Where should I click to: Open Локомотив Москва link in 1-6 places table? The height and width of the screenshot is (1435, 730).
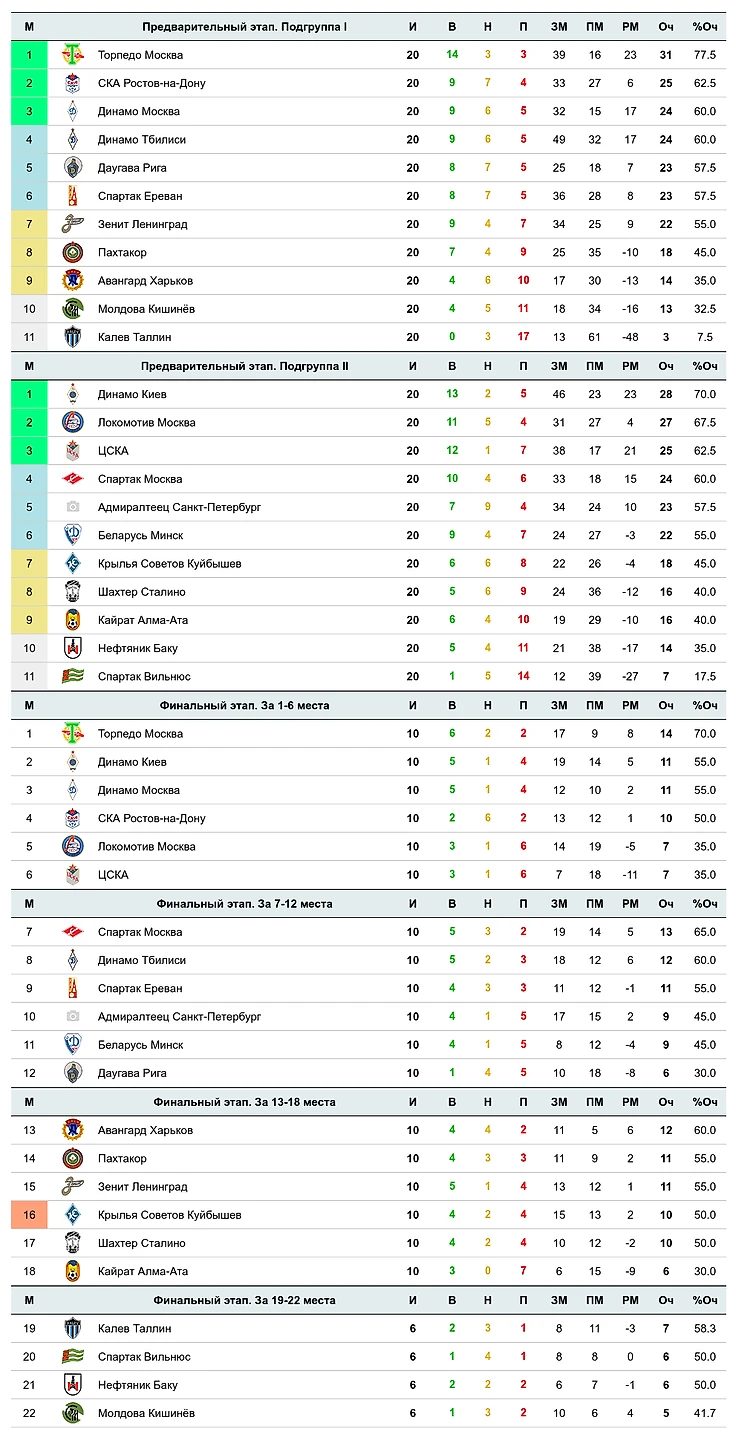click(146, 847)
